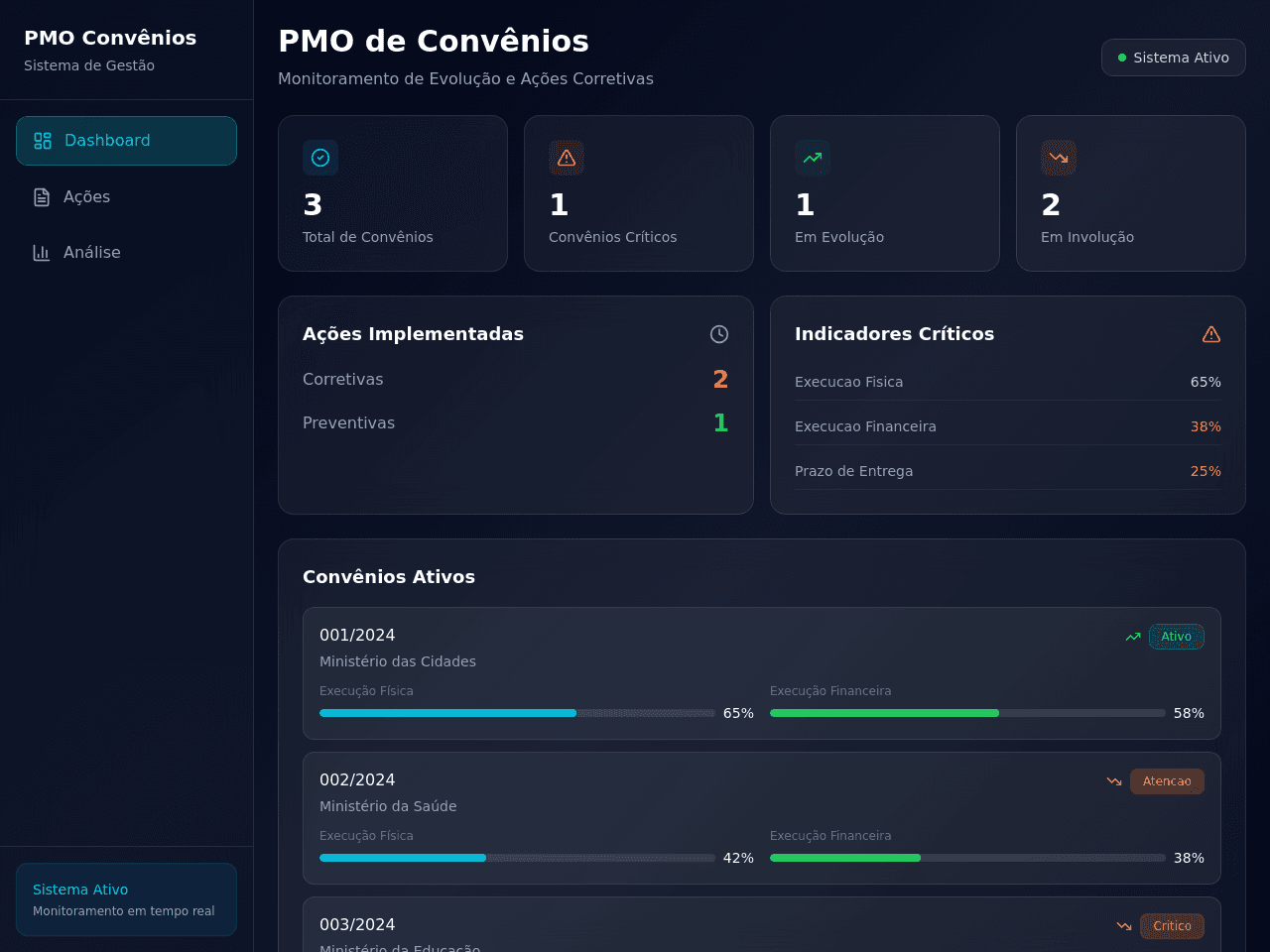Click the Convênios Críticos warning icon
Viewport: 1270px width, 952px height.
(567, 158)
